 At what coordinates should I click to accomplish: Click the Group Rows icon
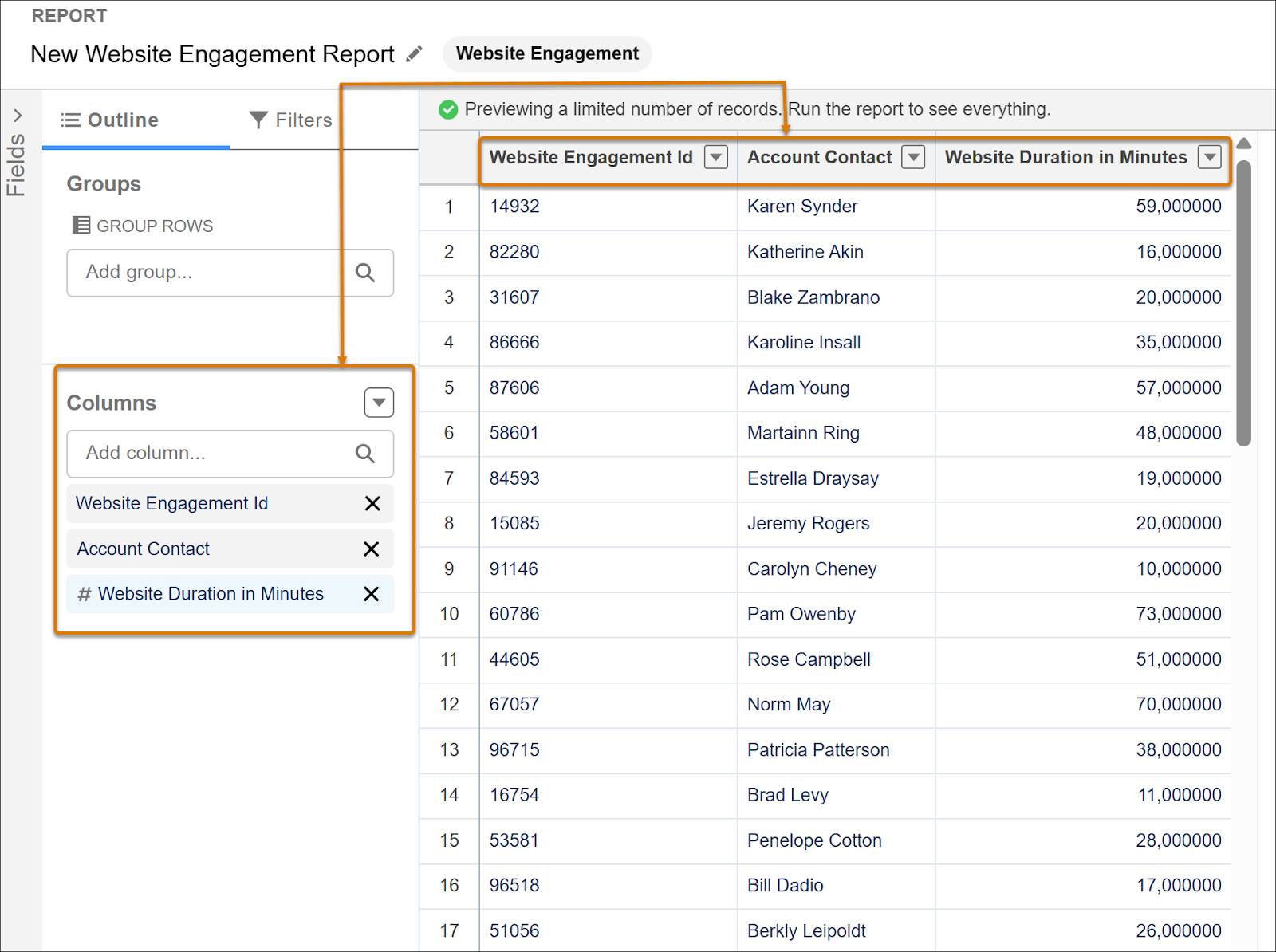tap(81, 226)
